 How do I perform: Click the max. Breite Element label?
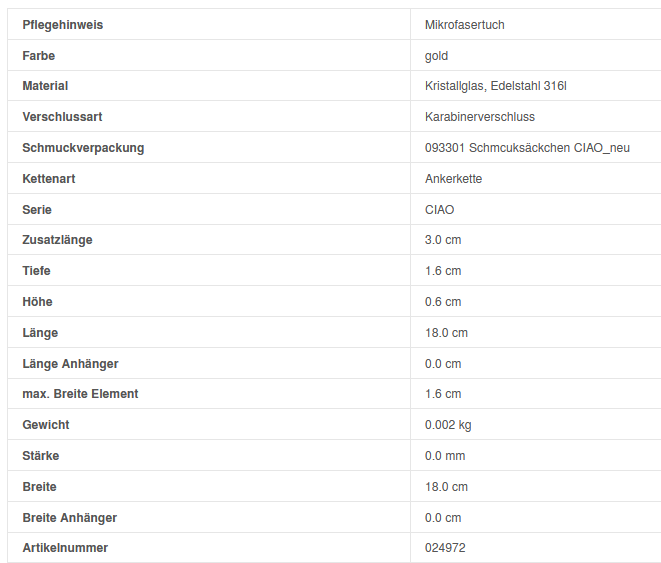tap(80, 394)
